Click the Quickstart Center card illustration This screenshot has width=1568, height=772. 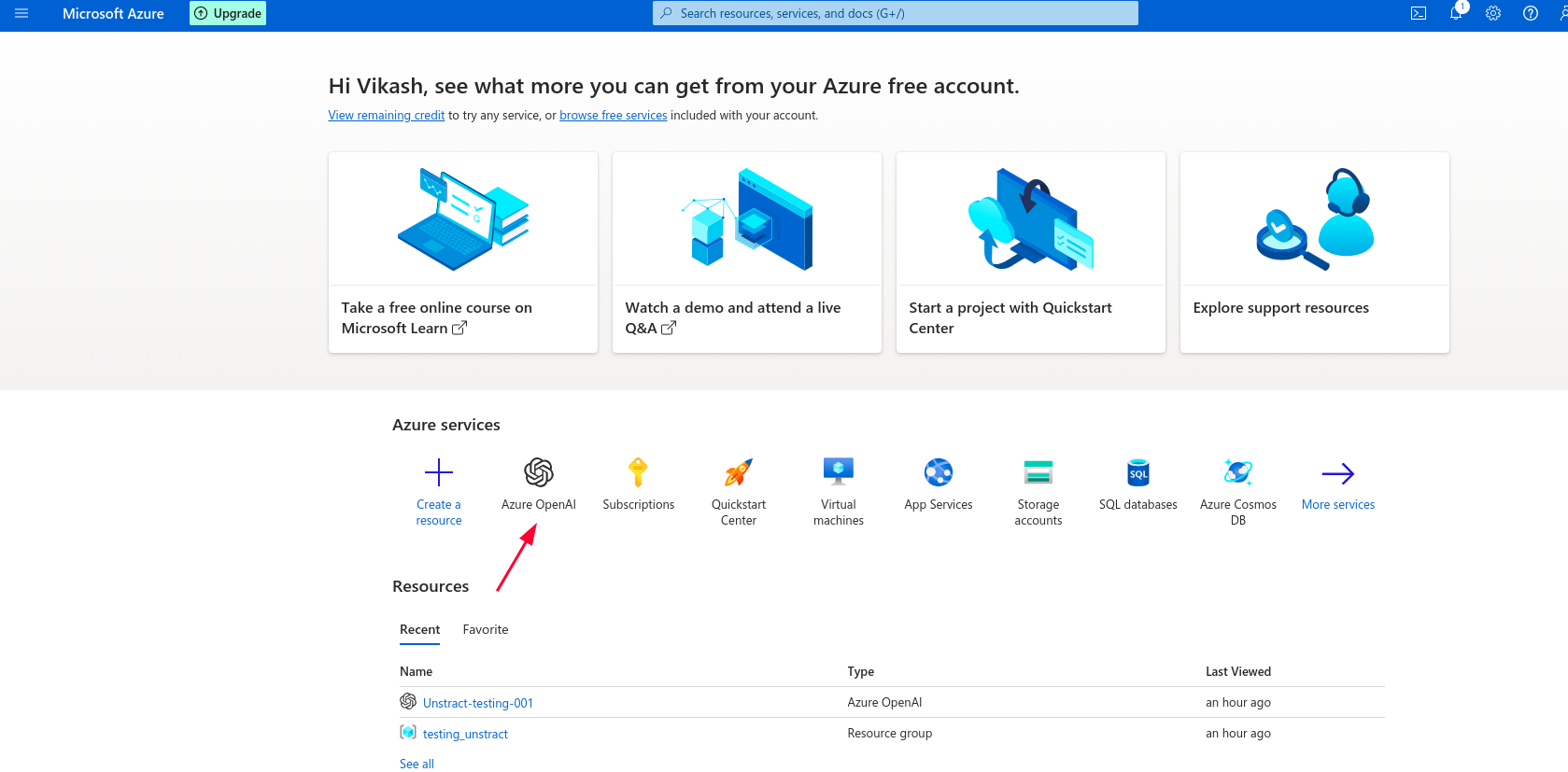click(x=1031, y=219)
